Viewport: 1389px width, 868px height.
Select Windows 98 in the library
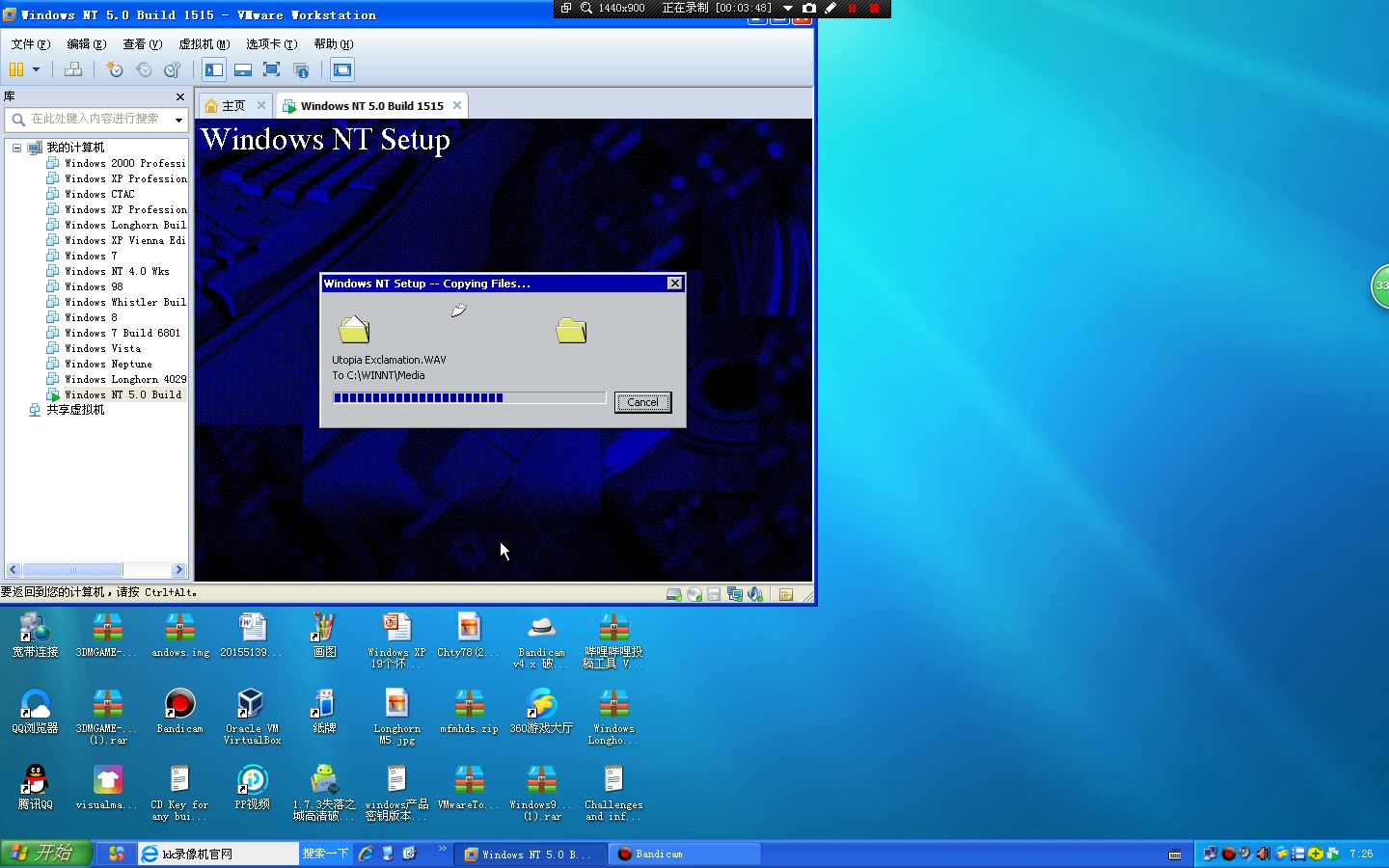click(86, 286)
